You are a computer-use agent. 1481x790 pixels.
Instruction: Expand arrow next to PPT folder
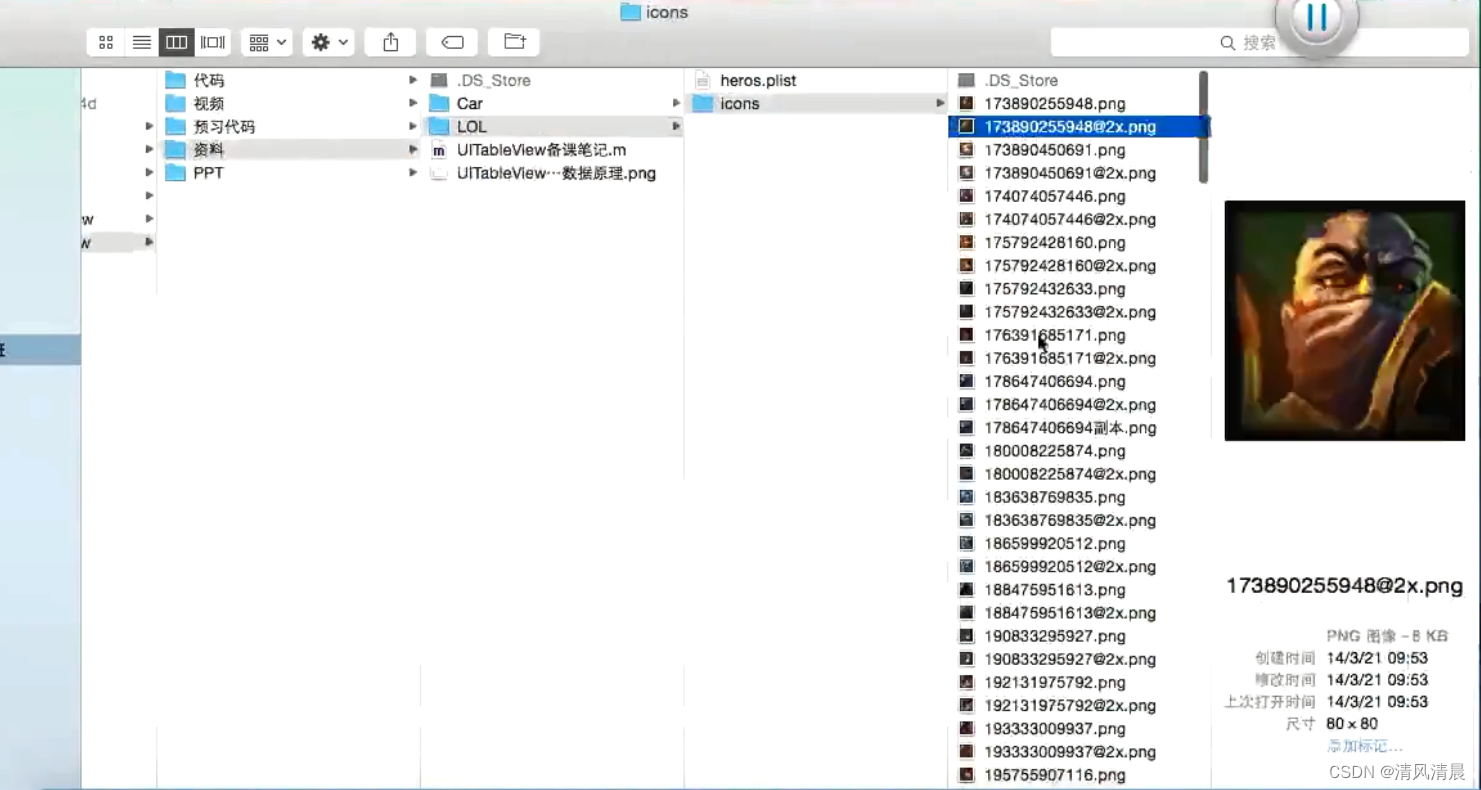413,172
